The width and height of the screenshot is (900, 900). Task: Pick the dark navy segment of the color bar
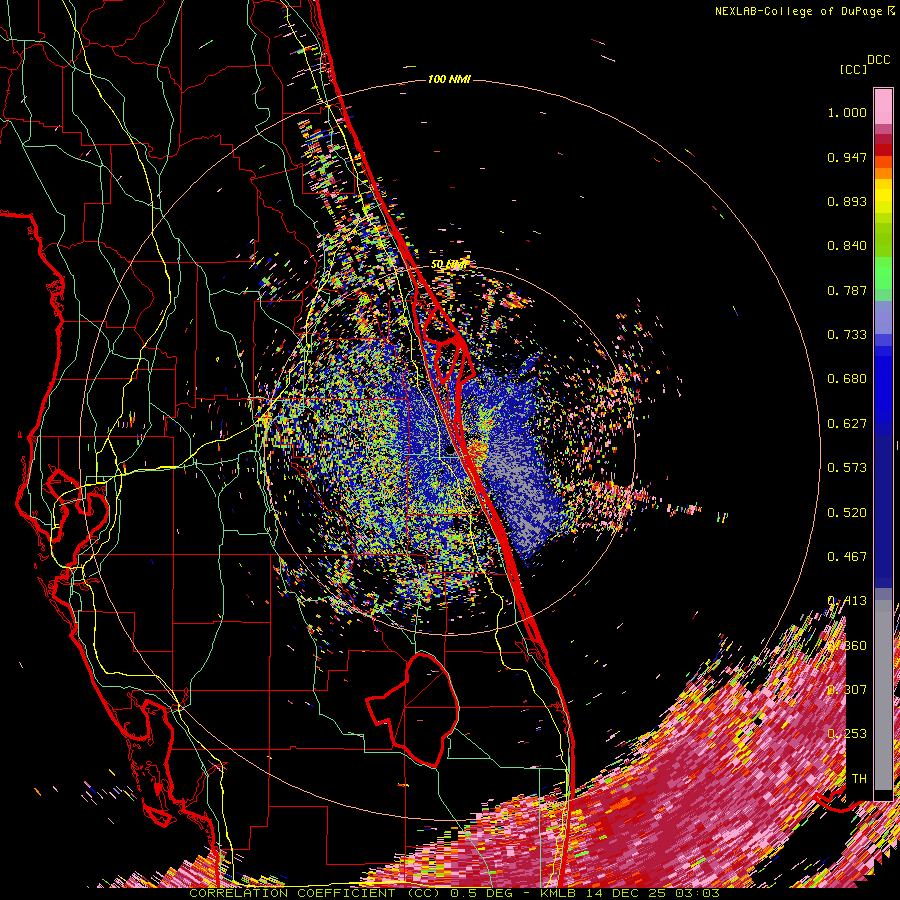point(883,511)
